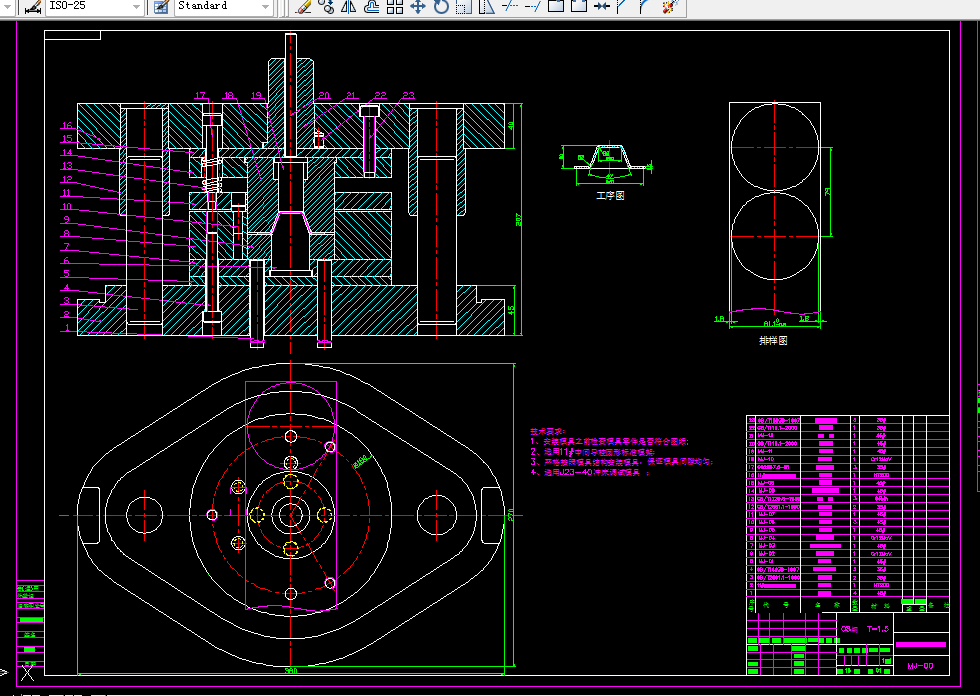Click the 207 height dimension text
Screen dimensions: 980x696
click(518, 219)
